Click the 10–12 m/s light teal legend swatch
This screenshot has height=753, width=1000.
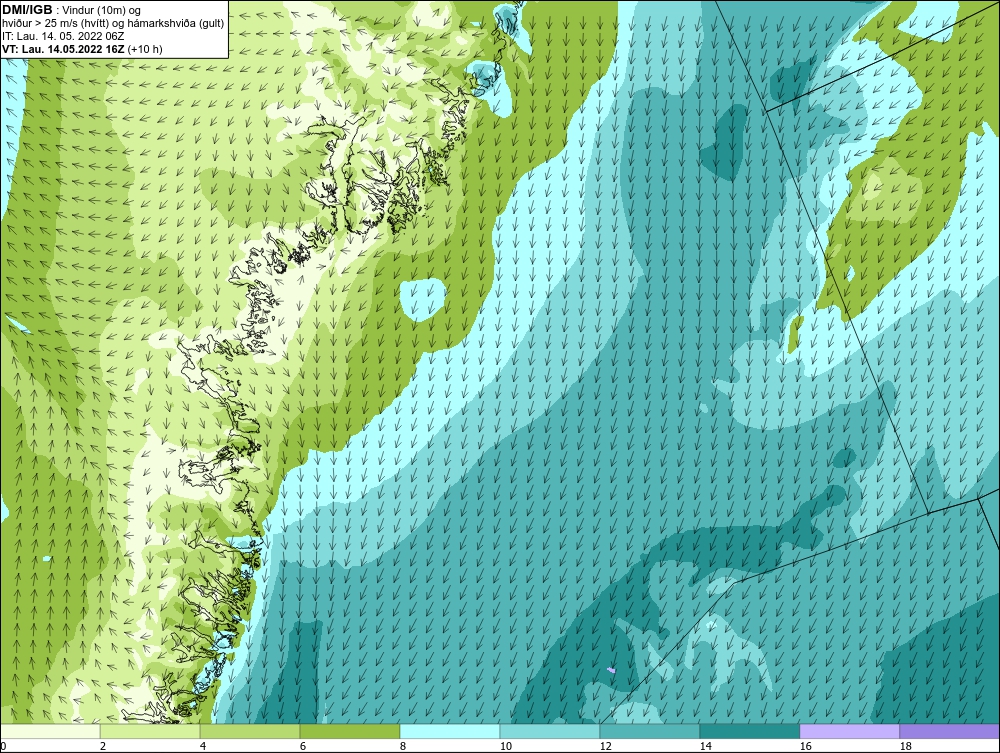(x=550, y=731)
